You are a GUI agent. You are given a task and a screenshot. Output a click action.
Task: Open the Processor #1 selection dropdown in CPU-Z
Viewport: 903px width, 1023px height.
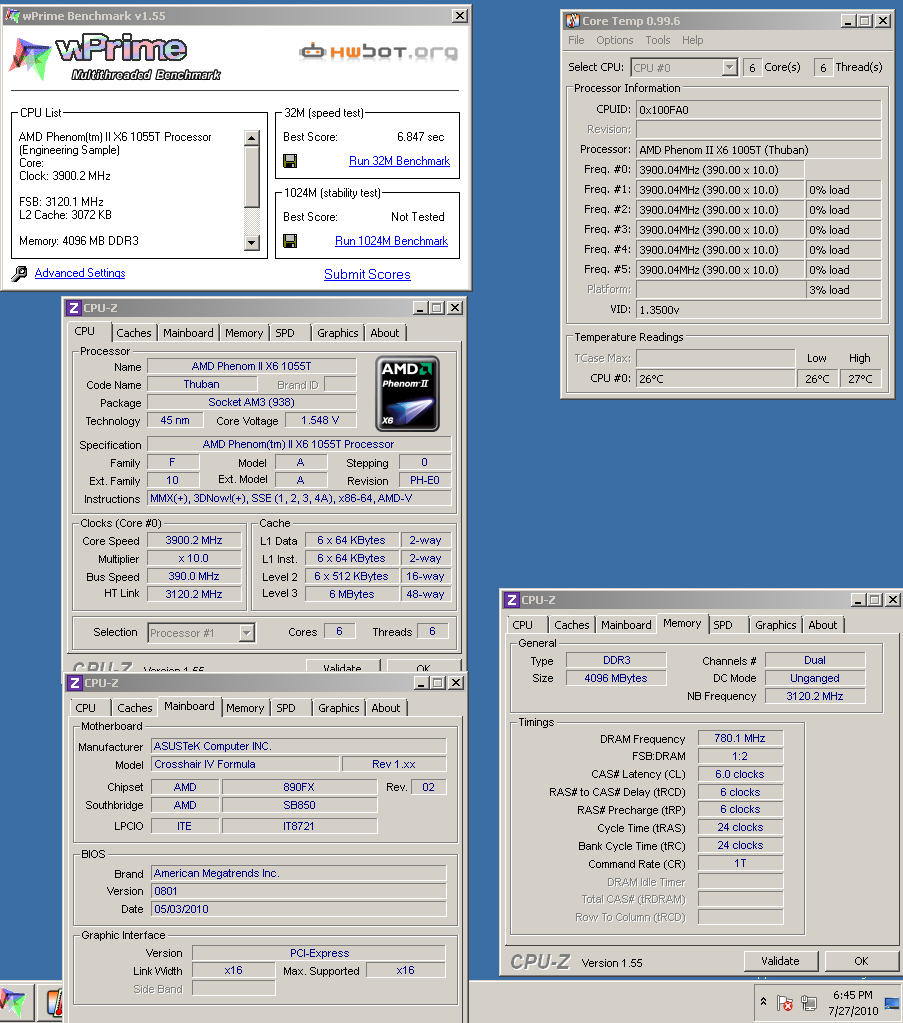coord(247,633)
